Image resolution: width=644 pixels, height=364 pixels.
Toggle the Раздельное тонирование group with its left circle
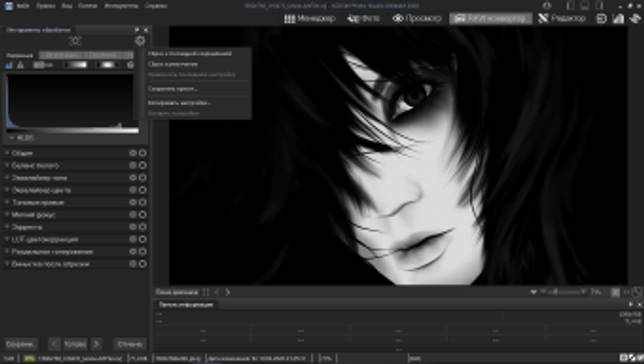pyautogui.click(x=133, y=251)
